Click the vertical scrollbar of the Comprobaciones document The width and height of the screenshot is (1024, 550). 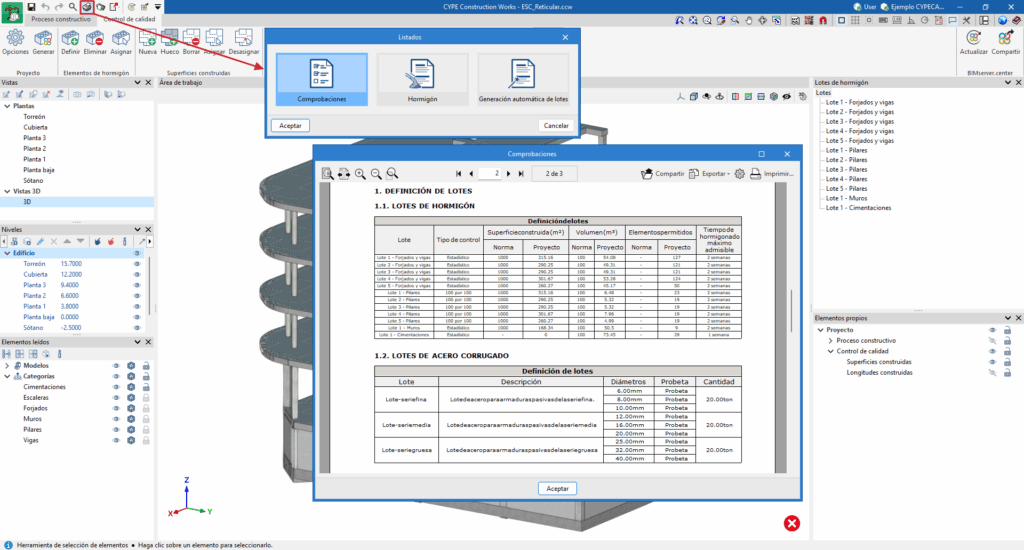(792, 311)
